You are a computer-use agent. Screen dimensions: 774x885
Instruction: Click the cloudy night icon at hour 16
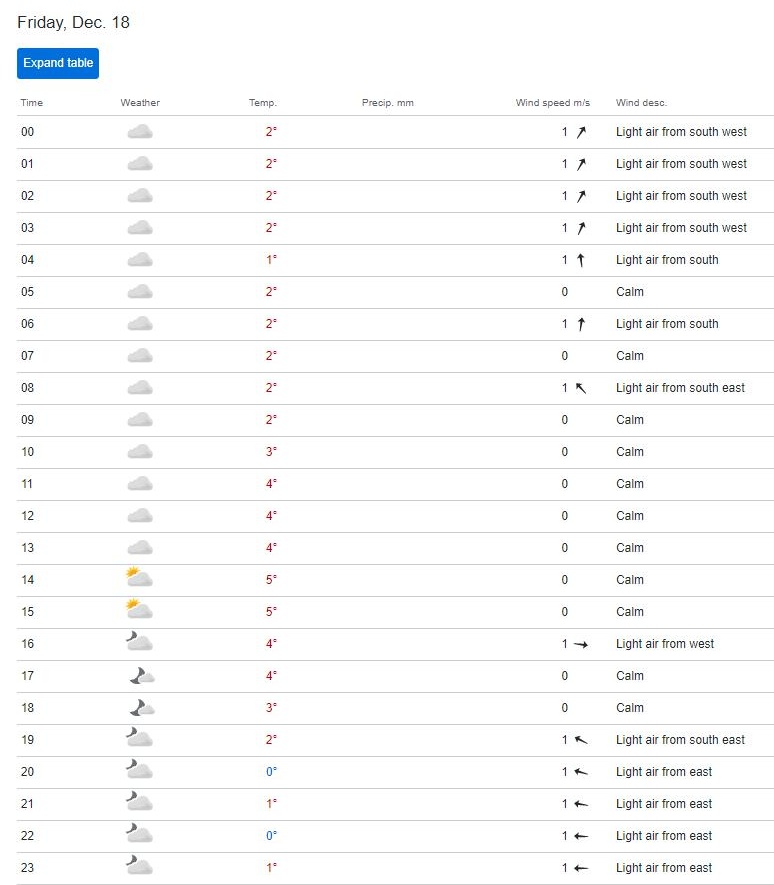(139, 643)
